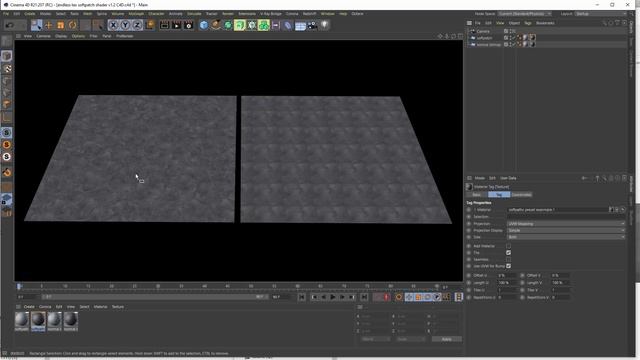Click the white S icon in left palette
Screen dimensions: 640x360
tap(7, 157)
